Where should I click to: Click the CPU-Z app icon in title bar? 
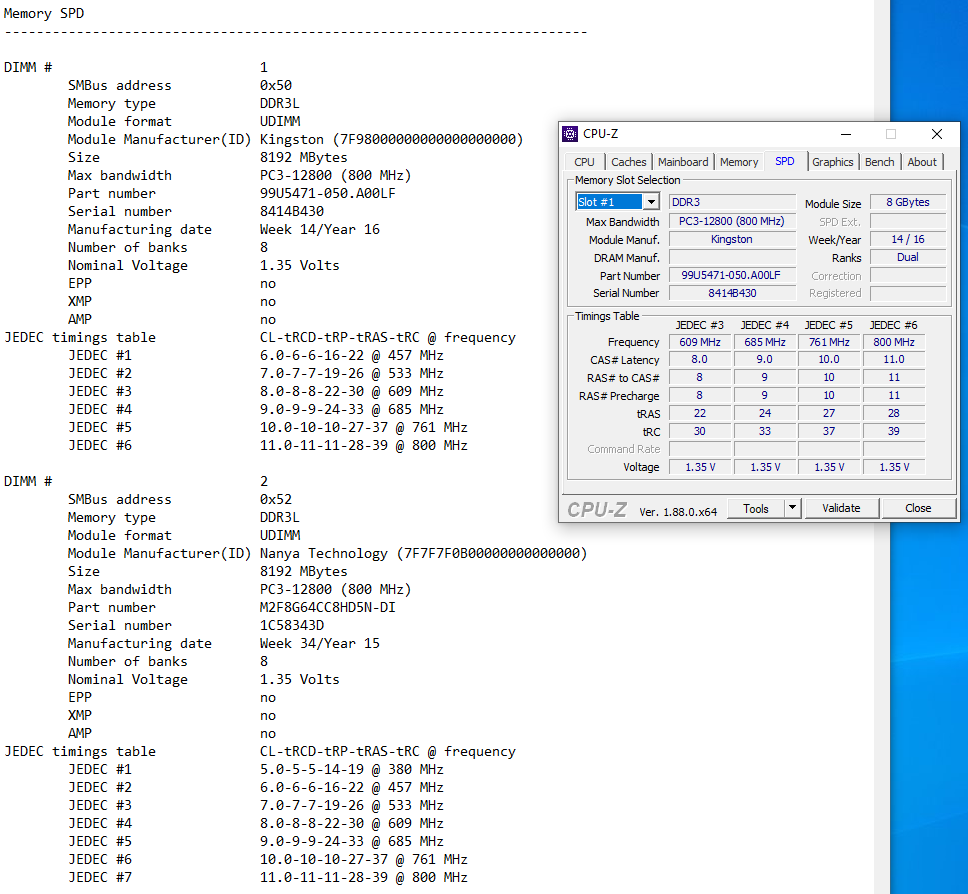[570, 134]
